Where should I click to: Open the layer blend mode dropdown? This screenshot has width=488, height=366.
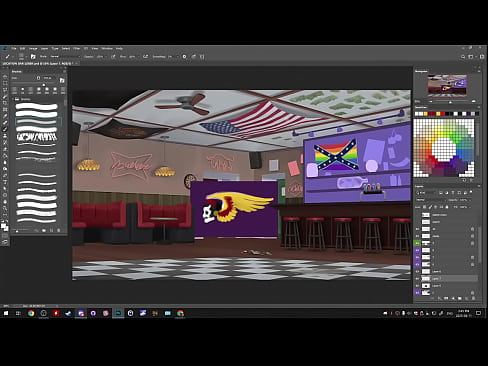(430, 200)
